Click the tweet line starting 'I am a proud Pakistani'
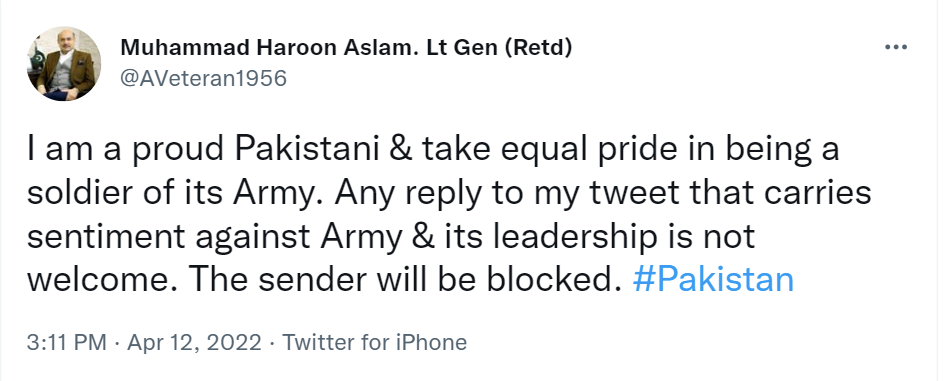The height and width of the screenshot is (381, 943). pyautogui.click(x=433, y=150)
